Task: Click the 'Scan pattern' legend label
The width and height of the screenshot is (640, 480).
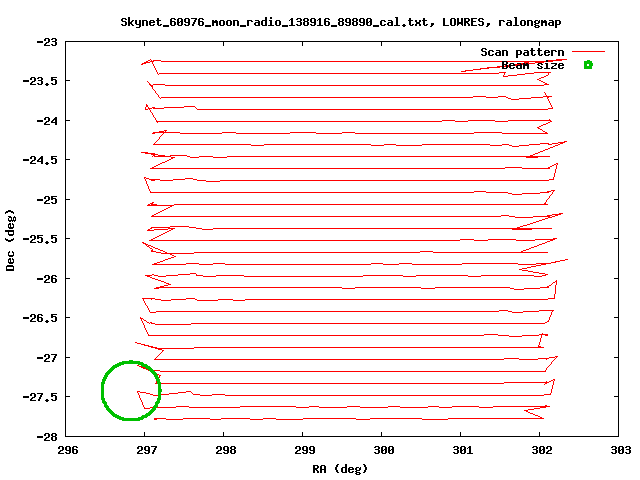Action: pyautogui.click(x=522, y=52)
